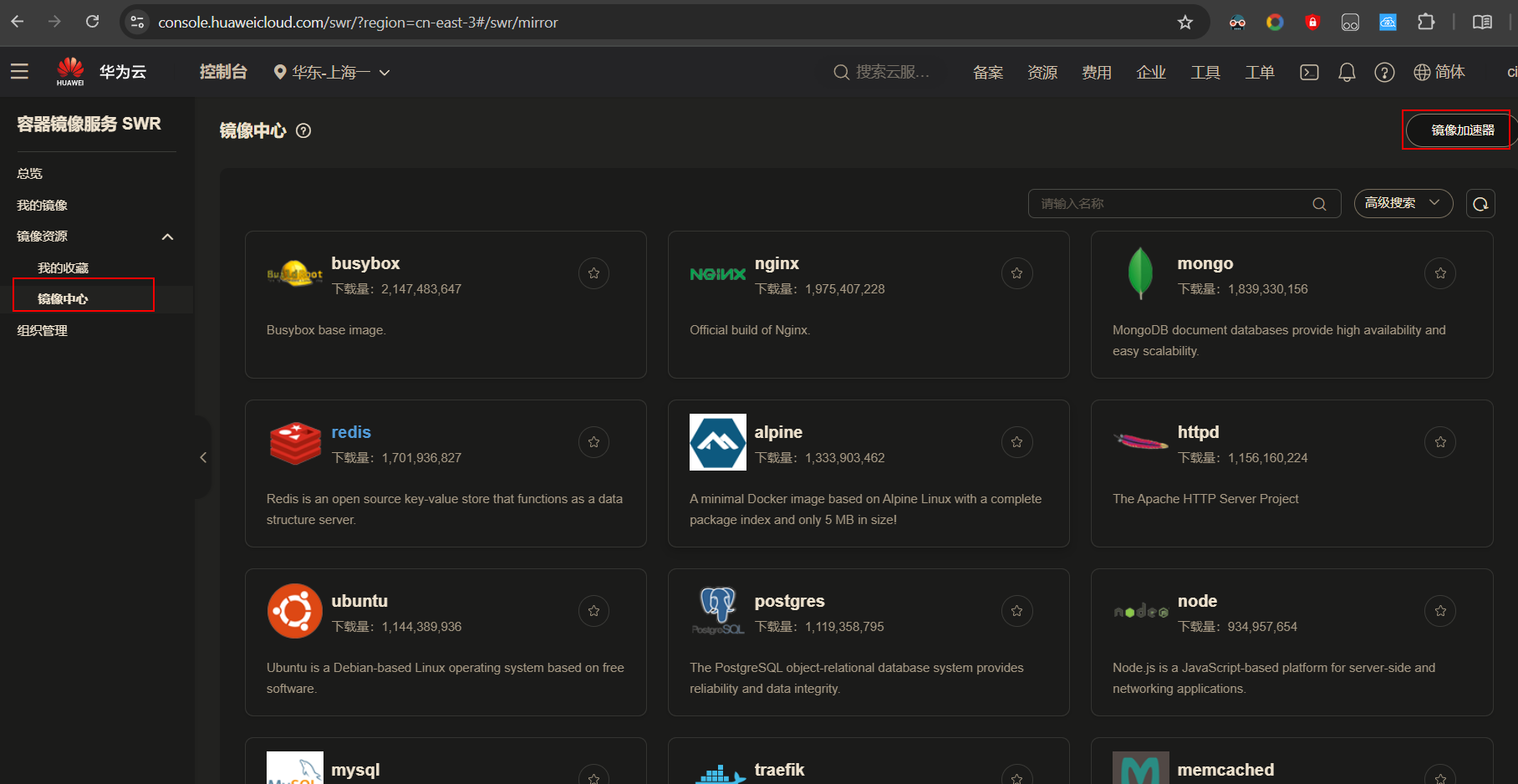This screenshot has width=1518, height=784.
Task: Open the traefik image title
Action: coord(779,770)
